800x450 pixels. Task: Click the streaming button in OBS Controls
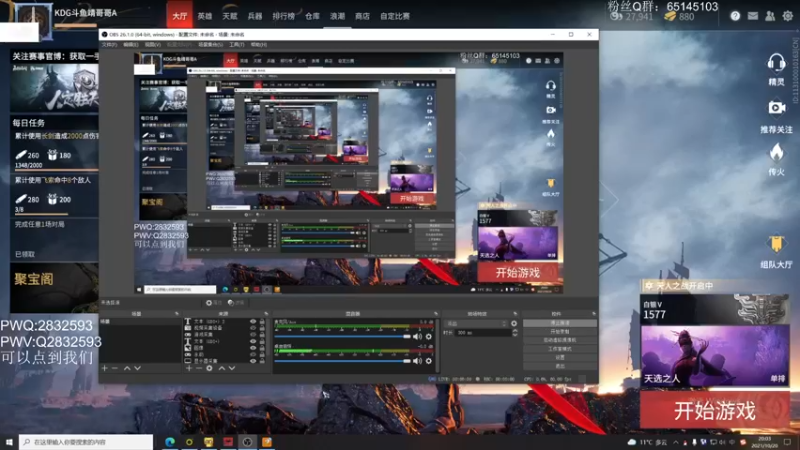(x=560, y=323)
